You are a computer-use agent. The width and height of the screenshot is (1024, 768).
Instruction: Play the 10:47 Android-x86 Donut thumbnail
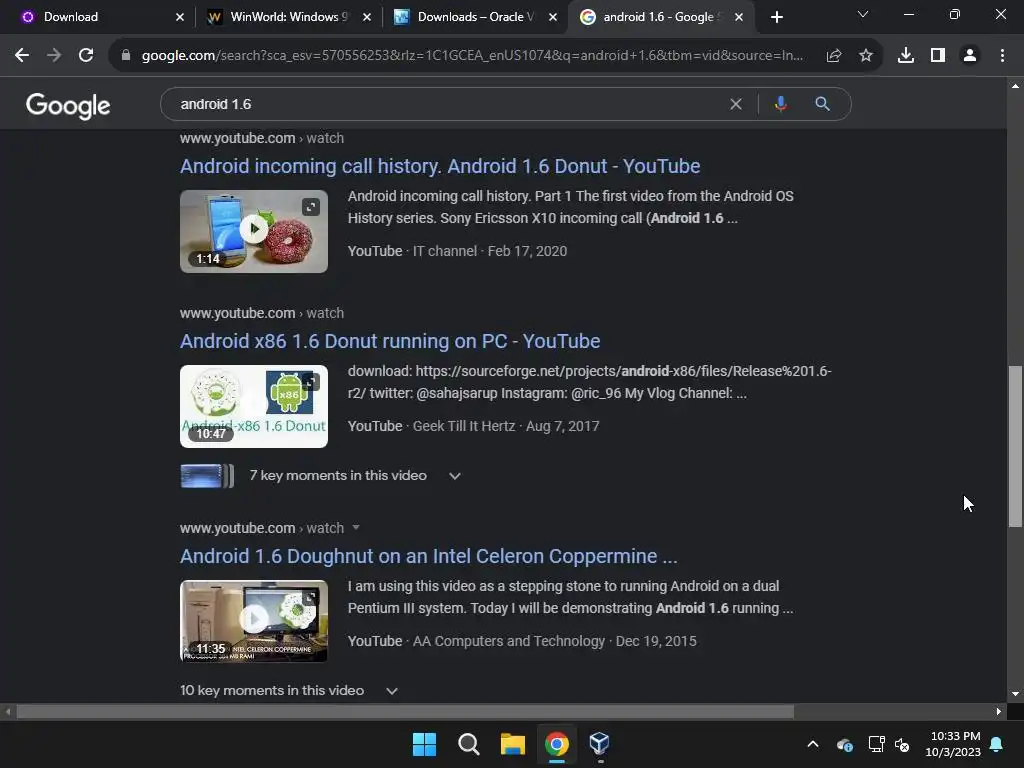pos(253,406)
